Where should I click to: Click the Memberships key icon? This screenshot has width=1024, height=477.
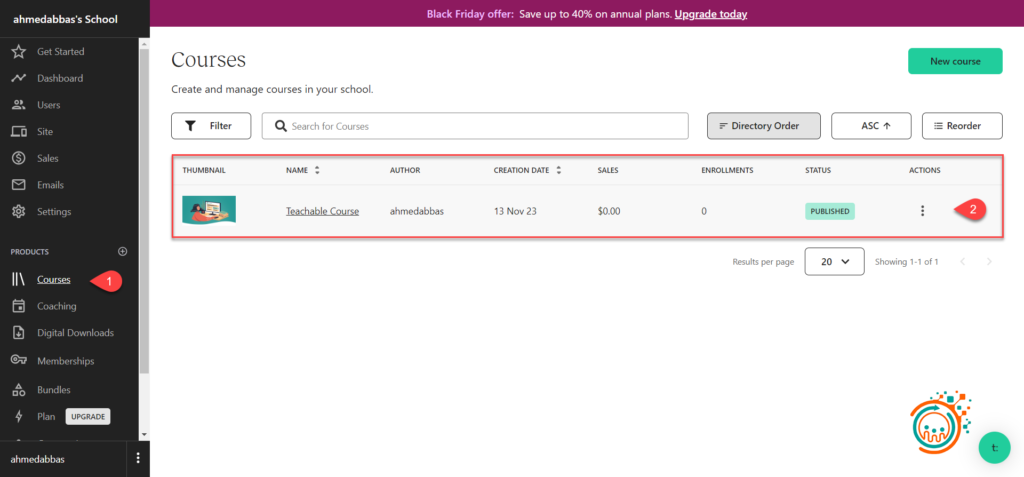18,360
